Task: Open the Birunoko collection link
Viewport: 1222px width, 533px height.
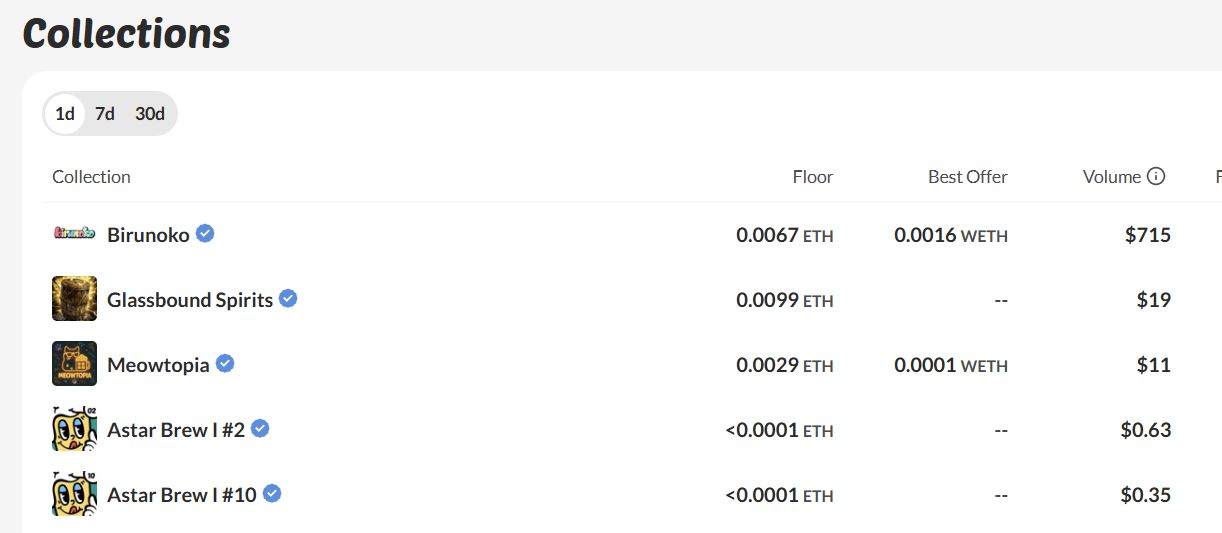Action: pyautogui.click(x=148, y=235)
